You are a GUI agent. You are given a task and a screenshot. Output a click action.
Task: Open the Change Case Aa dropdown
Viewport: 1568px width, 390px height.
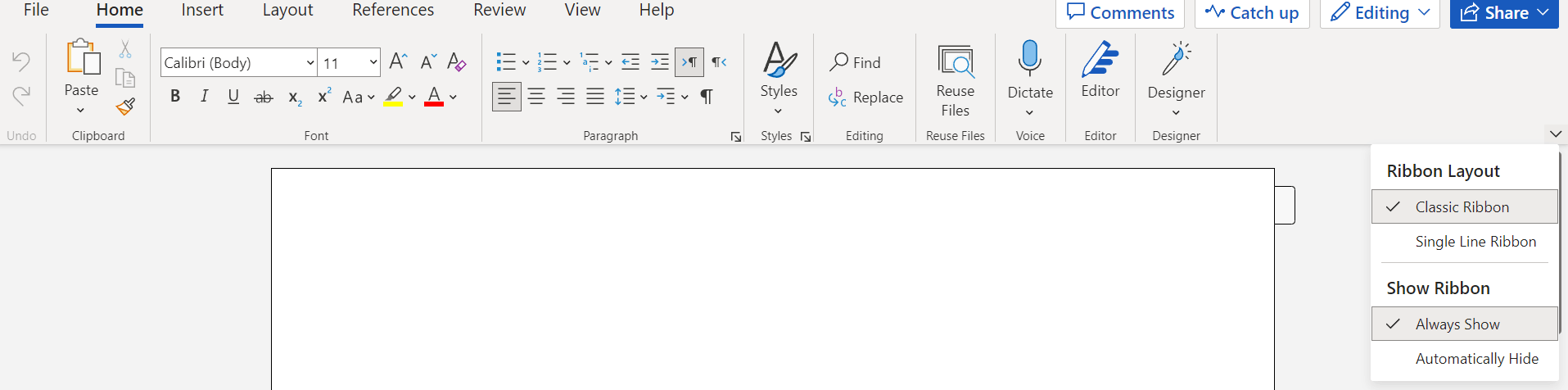(359, 97)
